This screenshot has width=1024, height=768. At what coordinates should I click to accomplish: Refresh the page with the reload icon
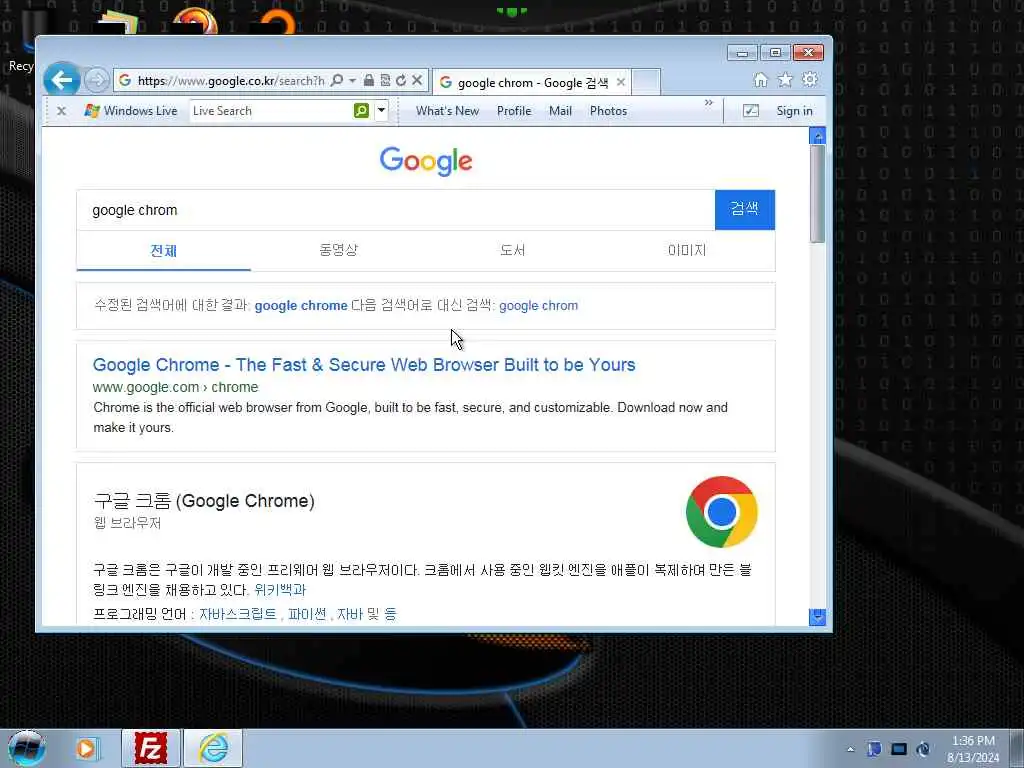(x=400, y=80)
